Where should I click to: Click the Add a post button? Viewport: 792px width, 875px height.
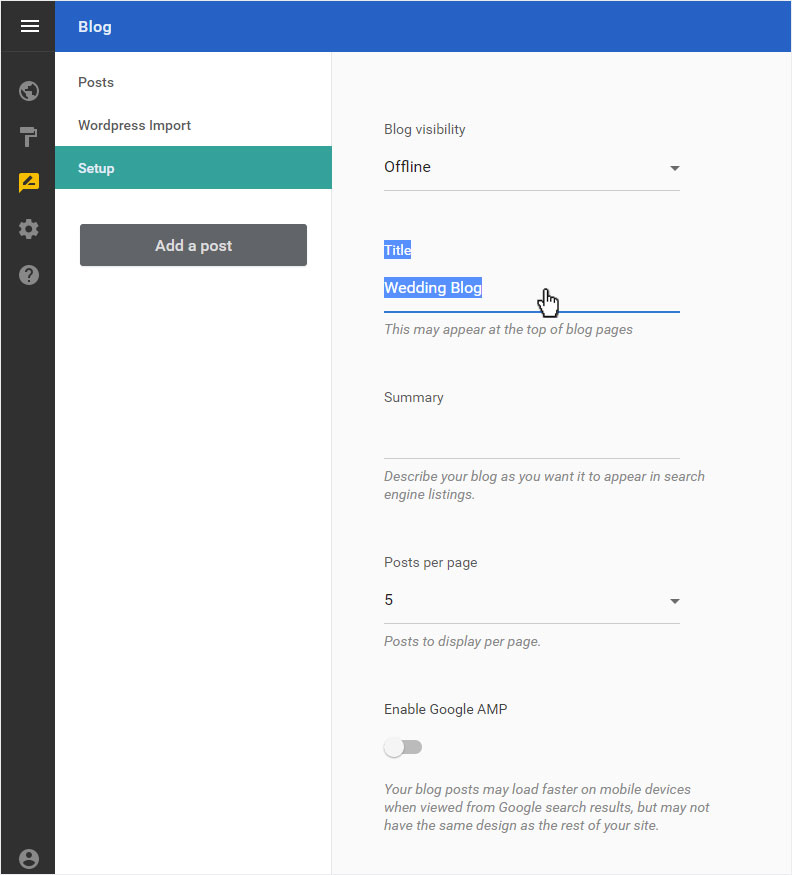tap(193, 245)
